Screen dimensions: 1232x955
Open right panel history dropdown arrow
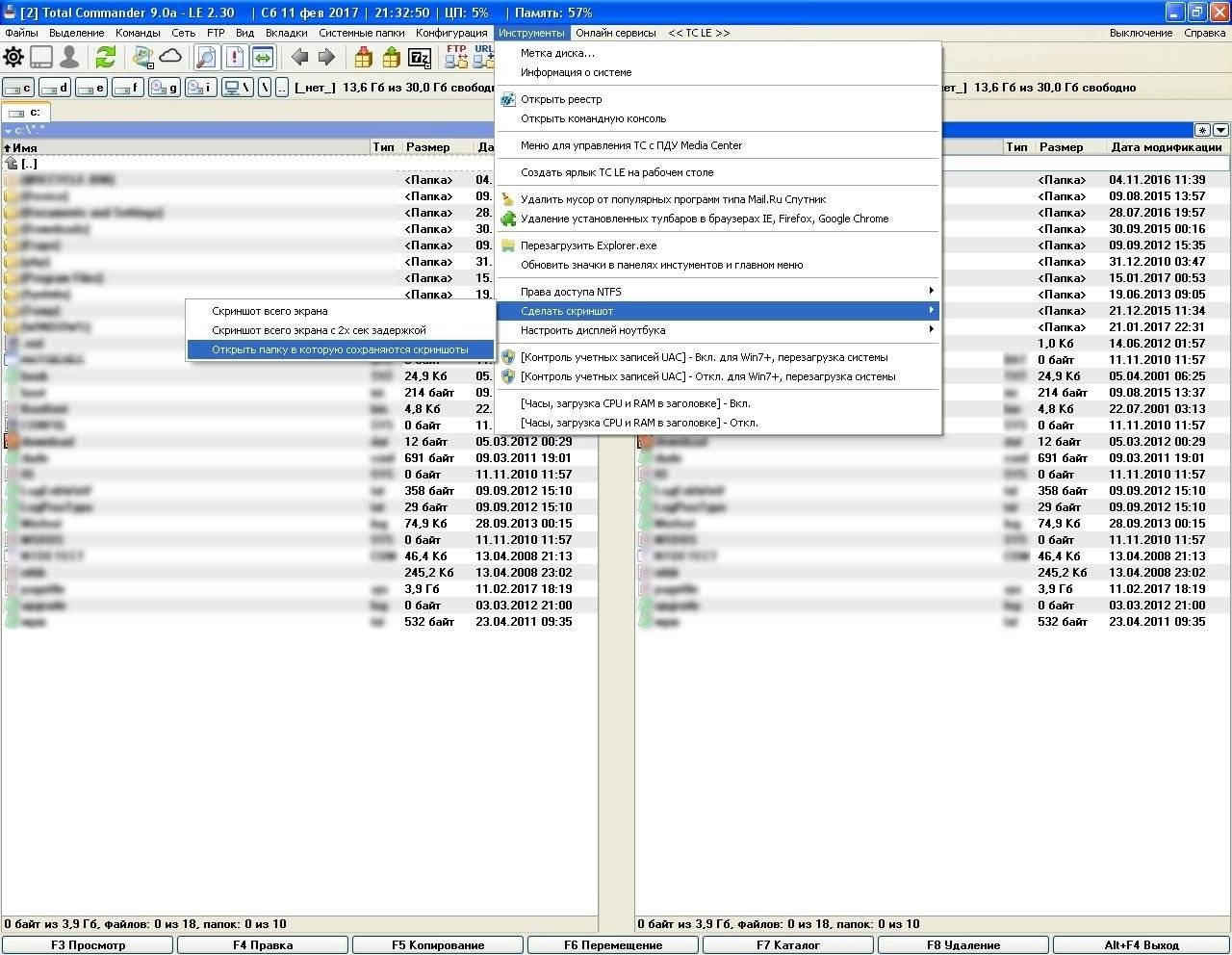1220,130
